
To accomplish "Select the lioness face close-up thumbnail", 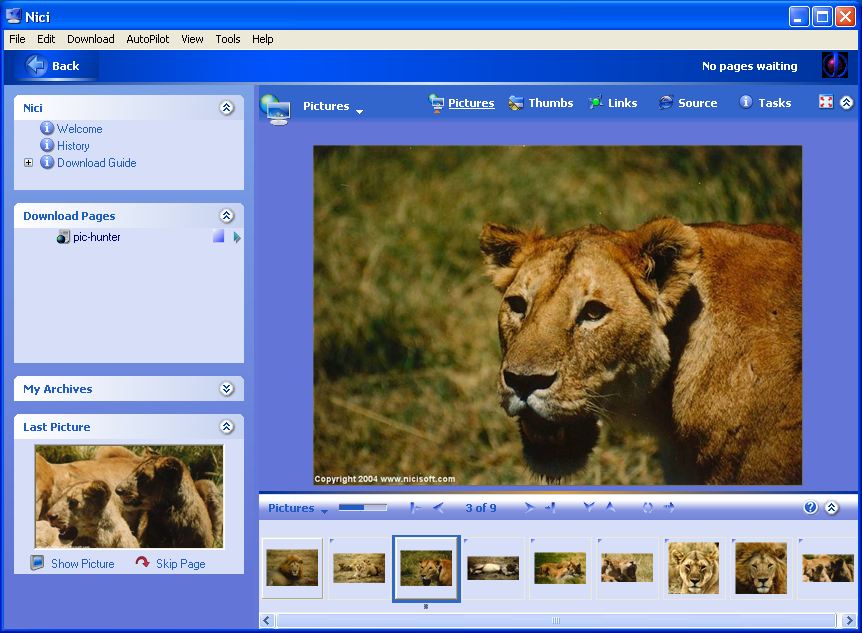I will click(x=694, y=568).
